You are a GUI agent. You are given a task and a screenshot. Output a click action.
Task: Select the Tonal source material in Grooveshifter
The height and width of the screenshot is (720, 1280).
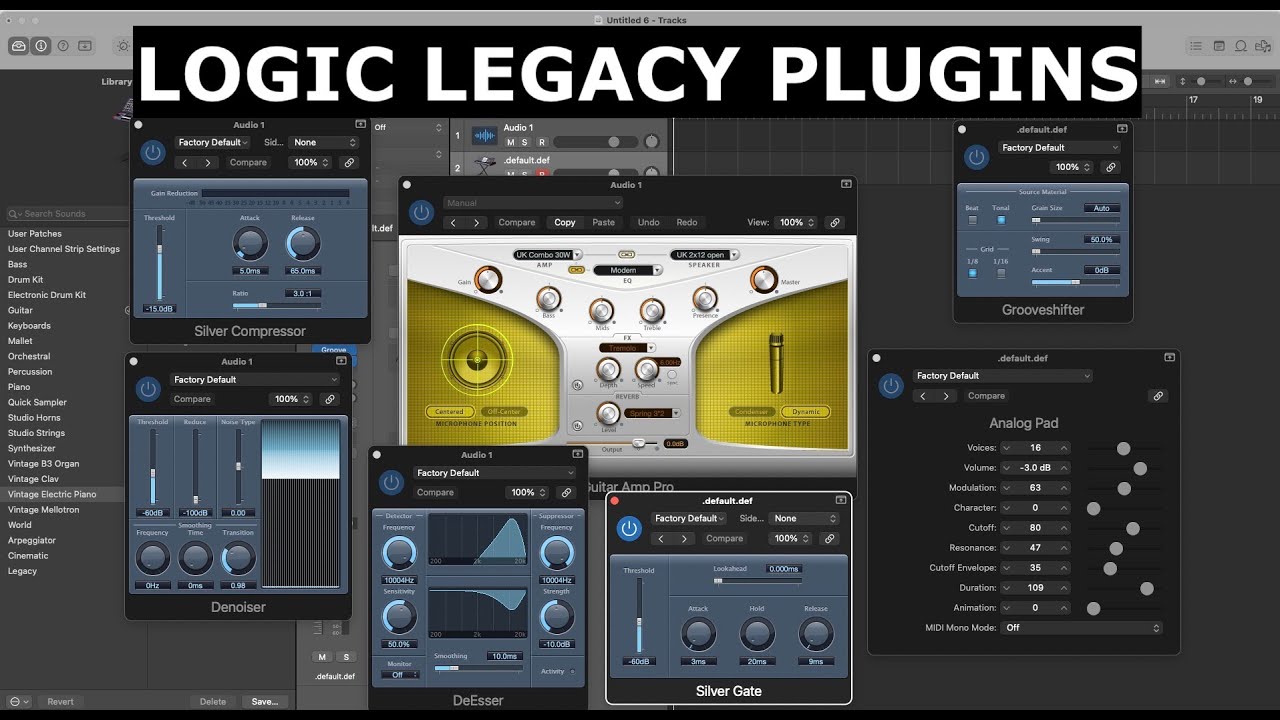pyautogui.click(x=1001, y=220)
